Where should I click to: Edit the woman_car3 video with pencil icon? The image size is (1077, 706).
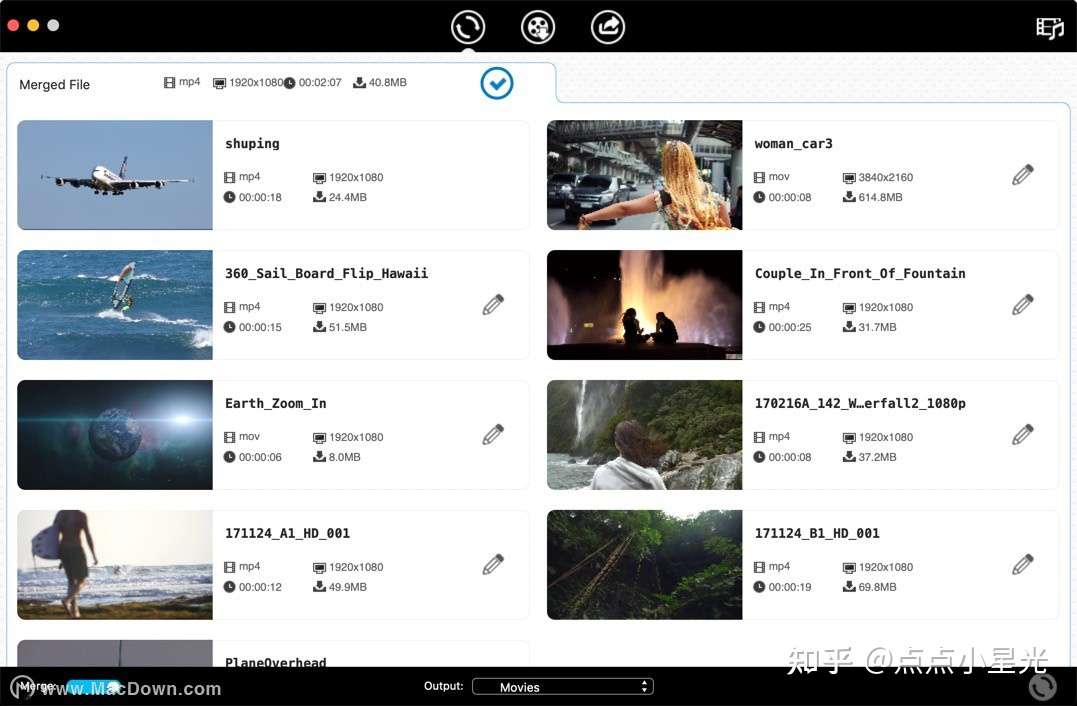tap(1023, 175)
